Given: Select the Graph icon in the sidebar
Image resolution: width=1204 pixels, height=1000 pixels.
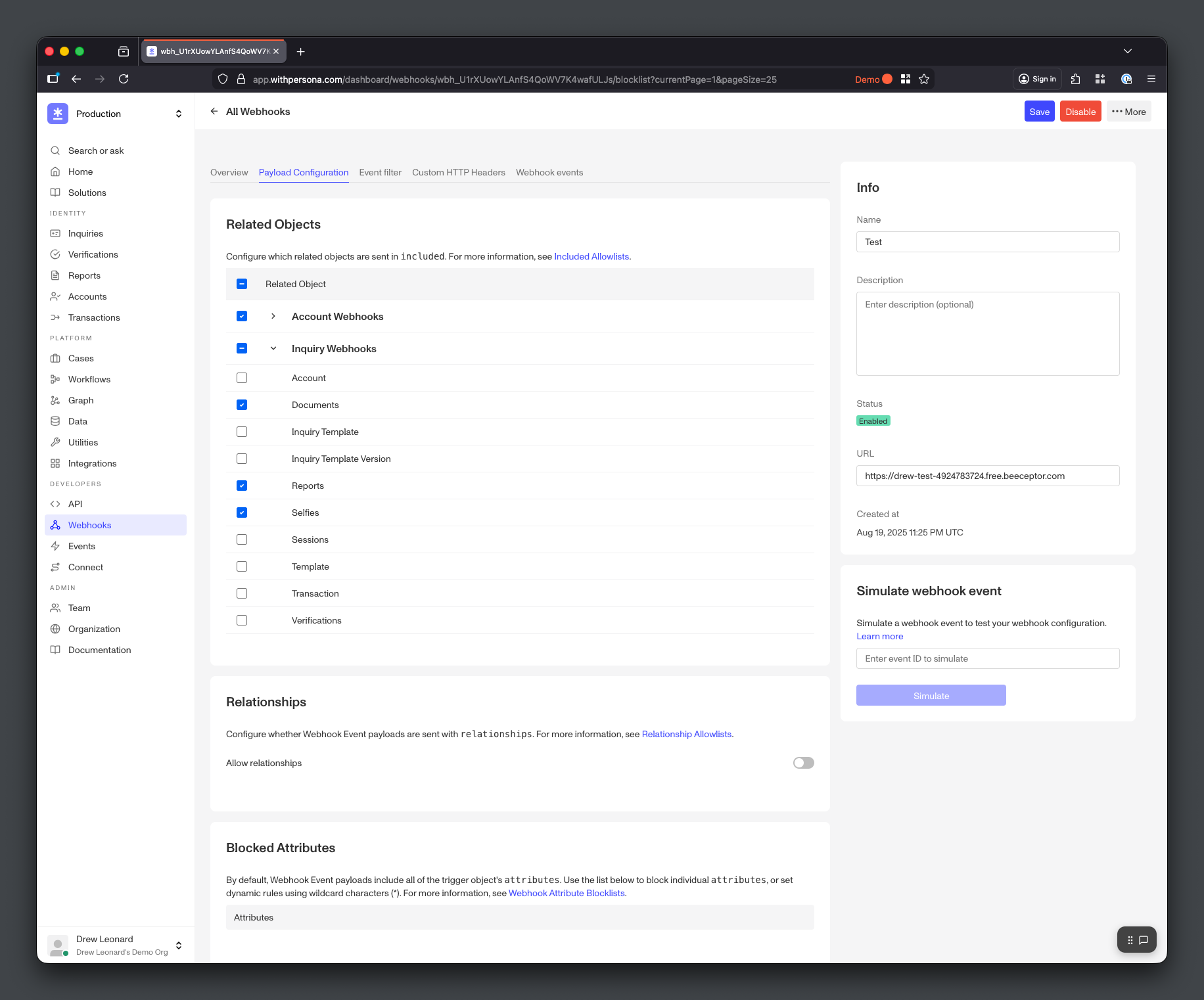Looking at the screenshot, I should point(56,400).
